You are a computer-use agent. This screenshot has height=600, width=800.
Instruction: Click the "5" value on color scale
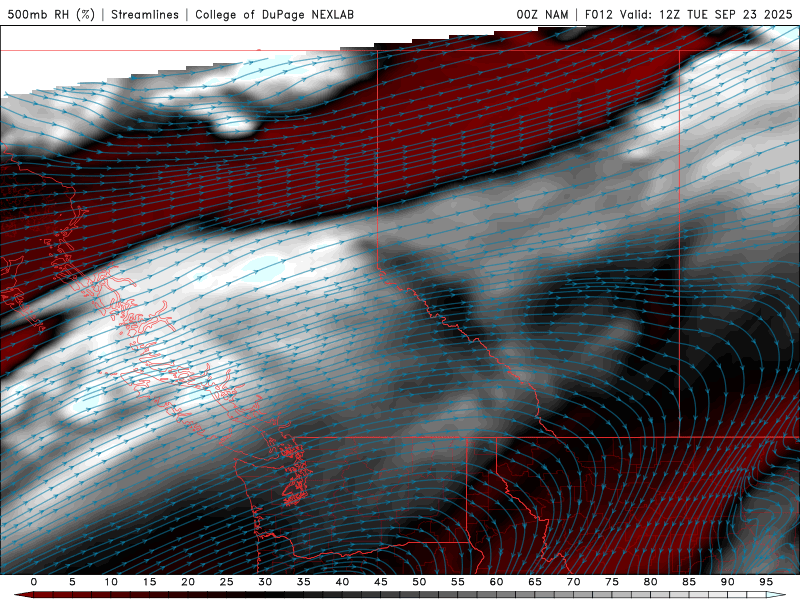72,582
